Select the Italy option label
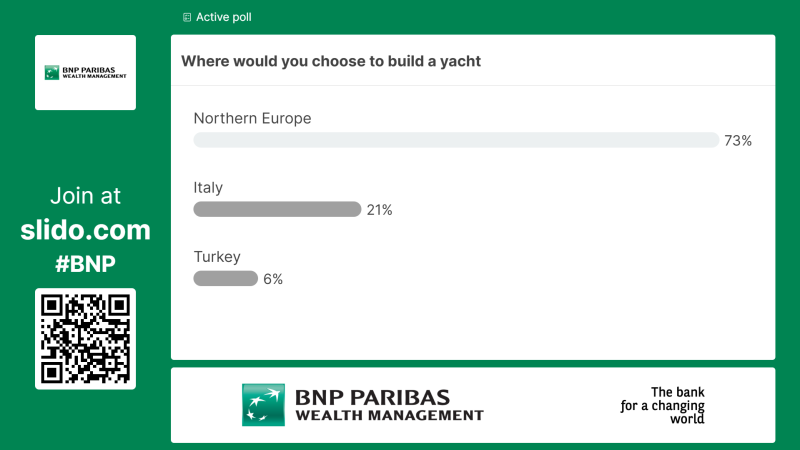 point(208,187)
